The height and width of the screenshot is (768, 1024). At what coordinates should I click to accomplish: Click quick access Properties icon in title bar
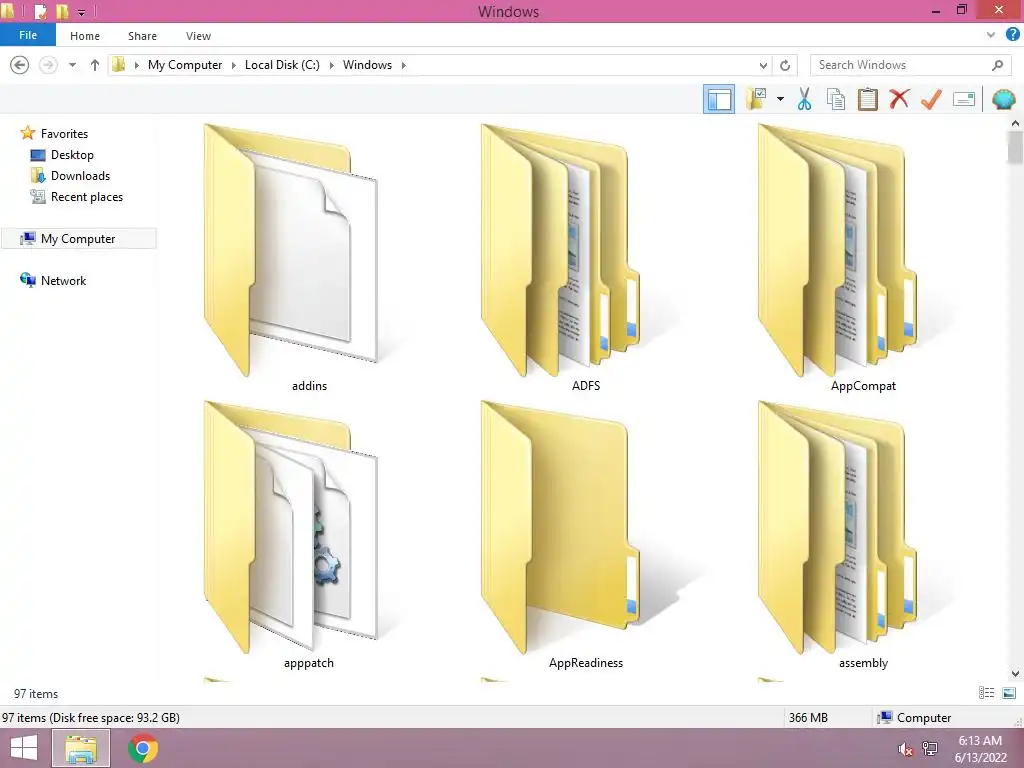[41, 11]
